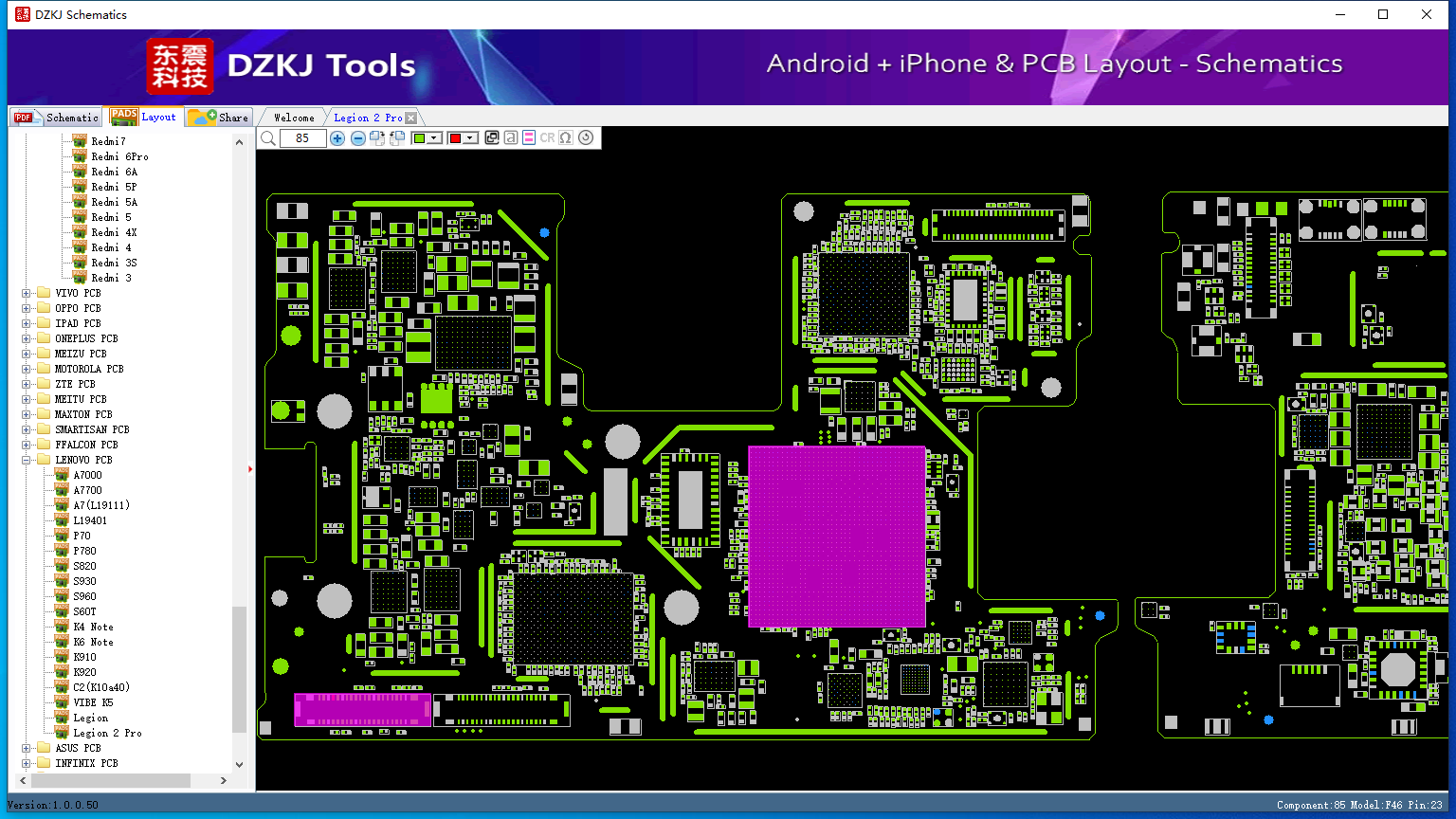Image resolution: width=1456 pixels, height=819 pixels.
Task: Expand the MOTOROLA PCB folder
Action: pos(27,369)
